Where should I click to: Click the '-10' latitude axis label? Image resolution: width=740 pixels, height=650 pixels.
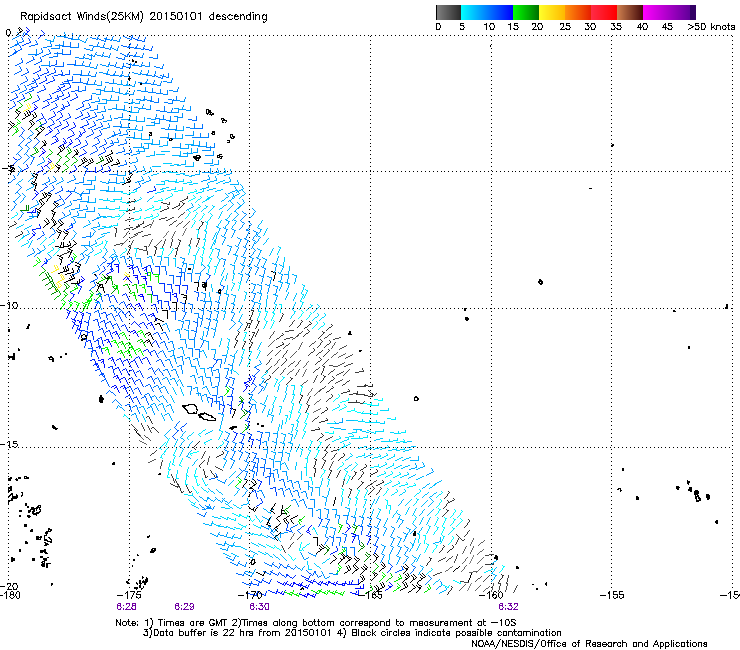9,305
